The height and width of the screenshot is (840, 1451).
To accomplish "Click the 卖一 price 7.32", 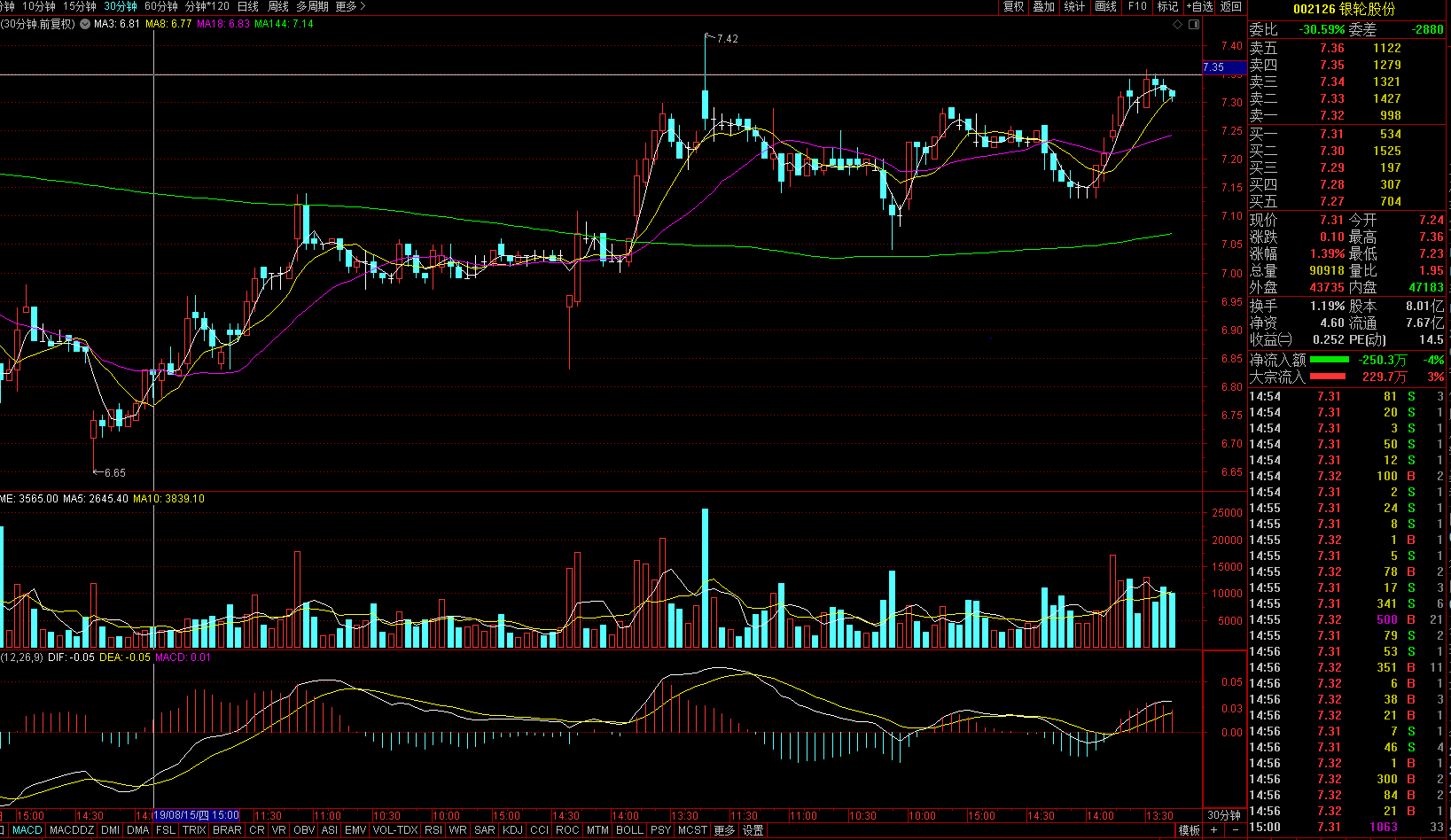I will point(1331,115).
